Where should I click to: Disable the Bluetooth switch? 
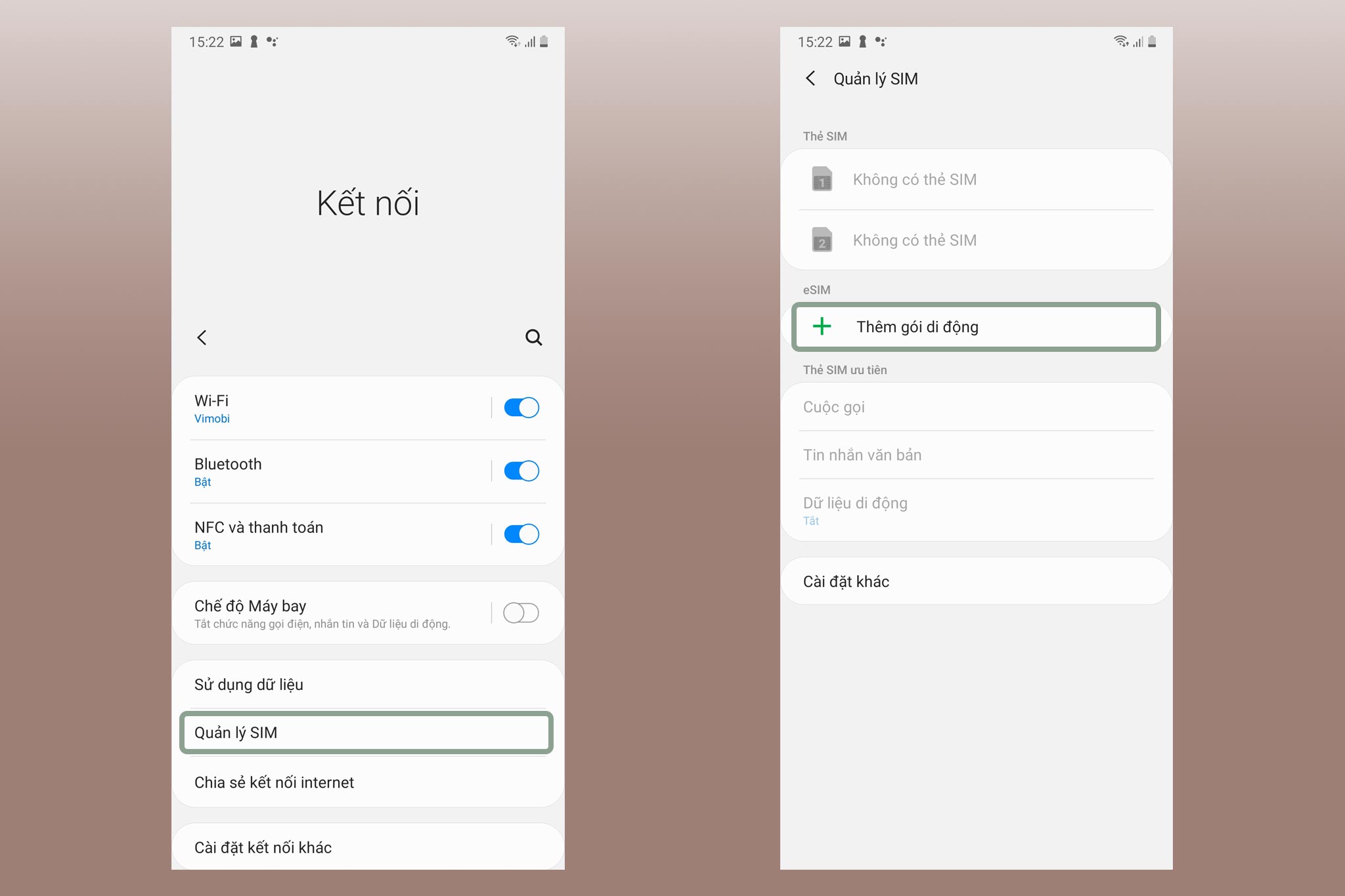[x=521, y=471]
